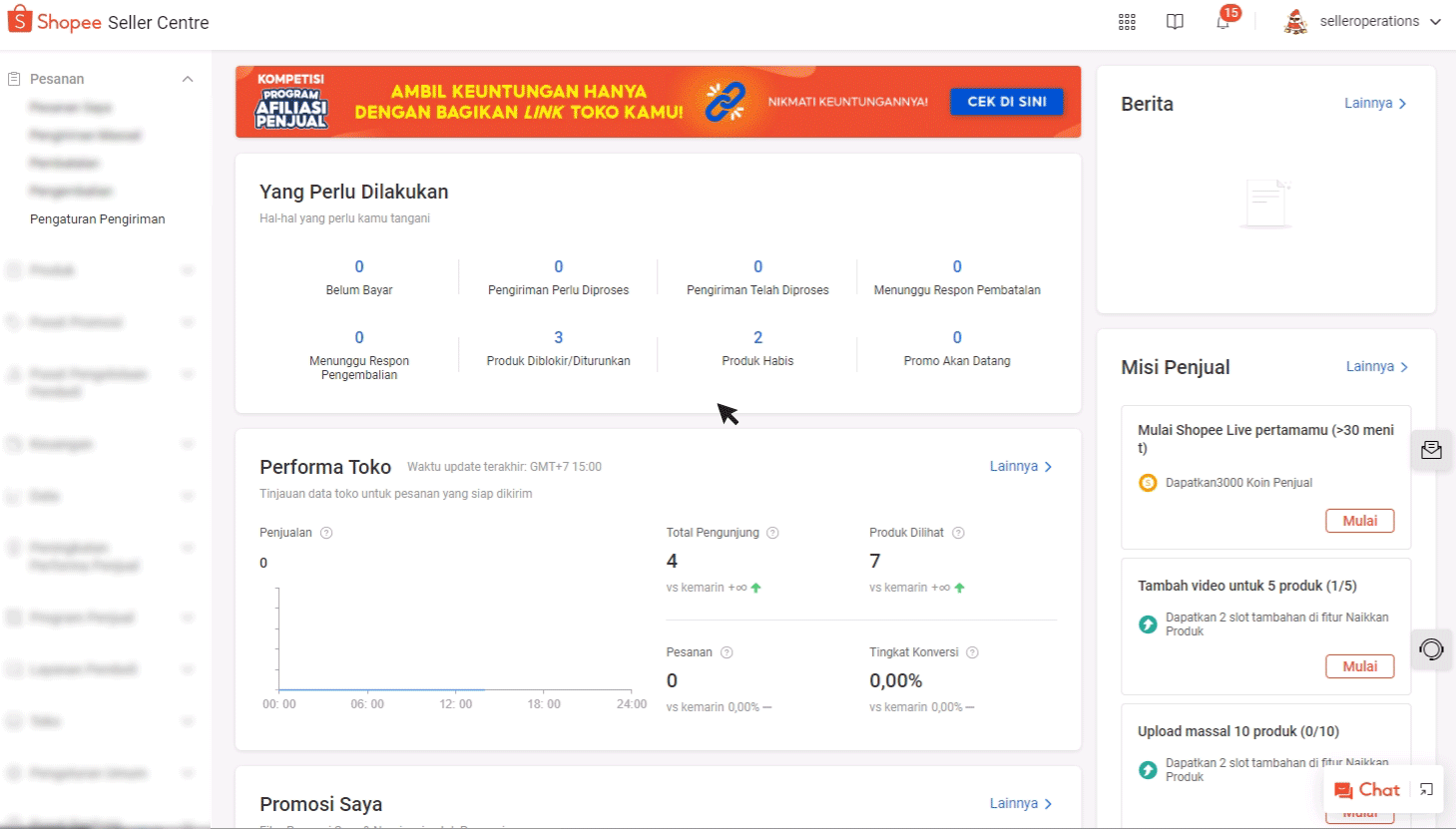Click the help icon next to Penjualan
The image size is (1456, 829).
(x=326, y=533)
